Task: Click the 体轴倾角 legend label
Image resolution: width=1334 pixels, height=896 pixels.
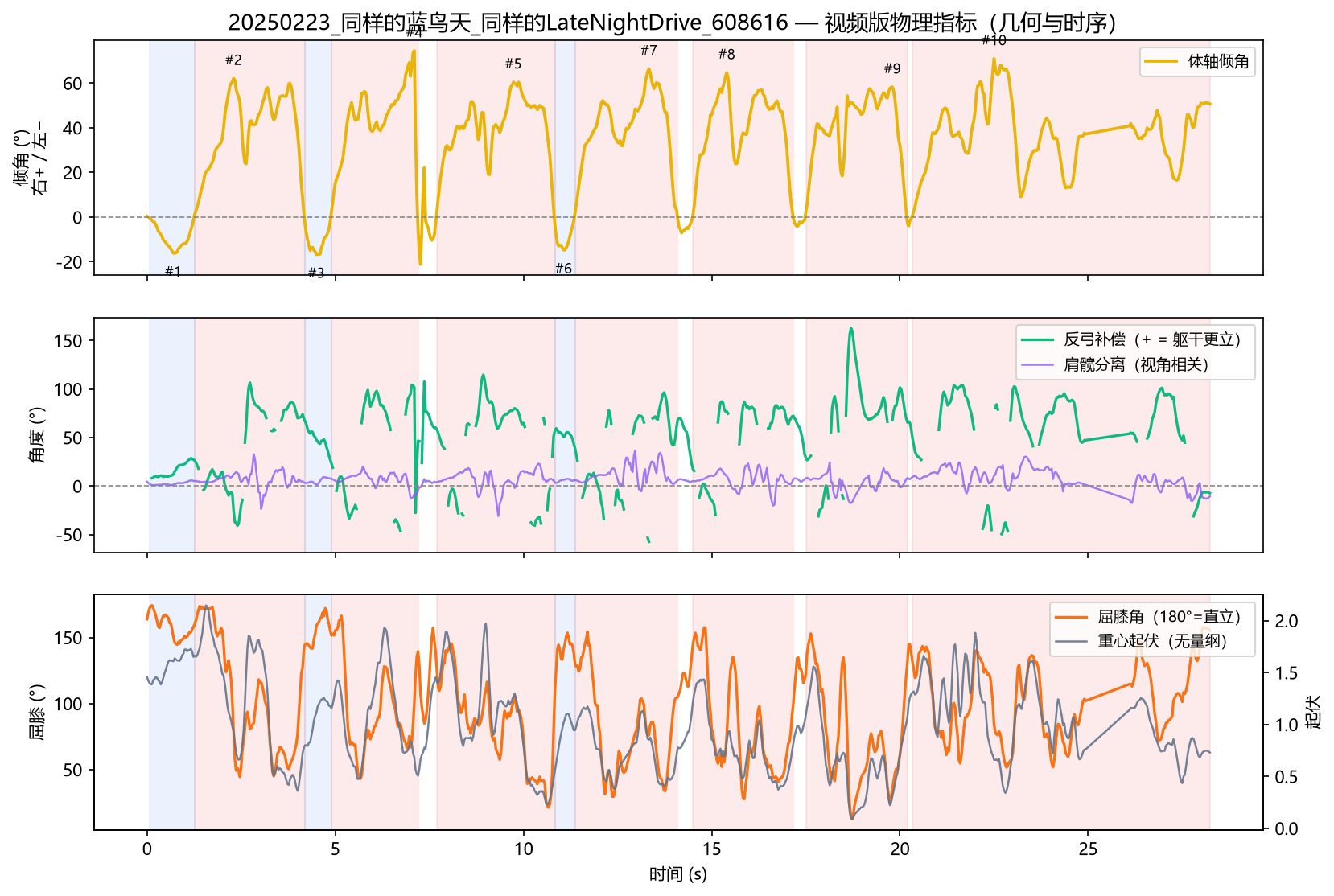Action: pos(1218,62)
